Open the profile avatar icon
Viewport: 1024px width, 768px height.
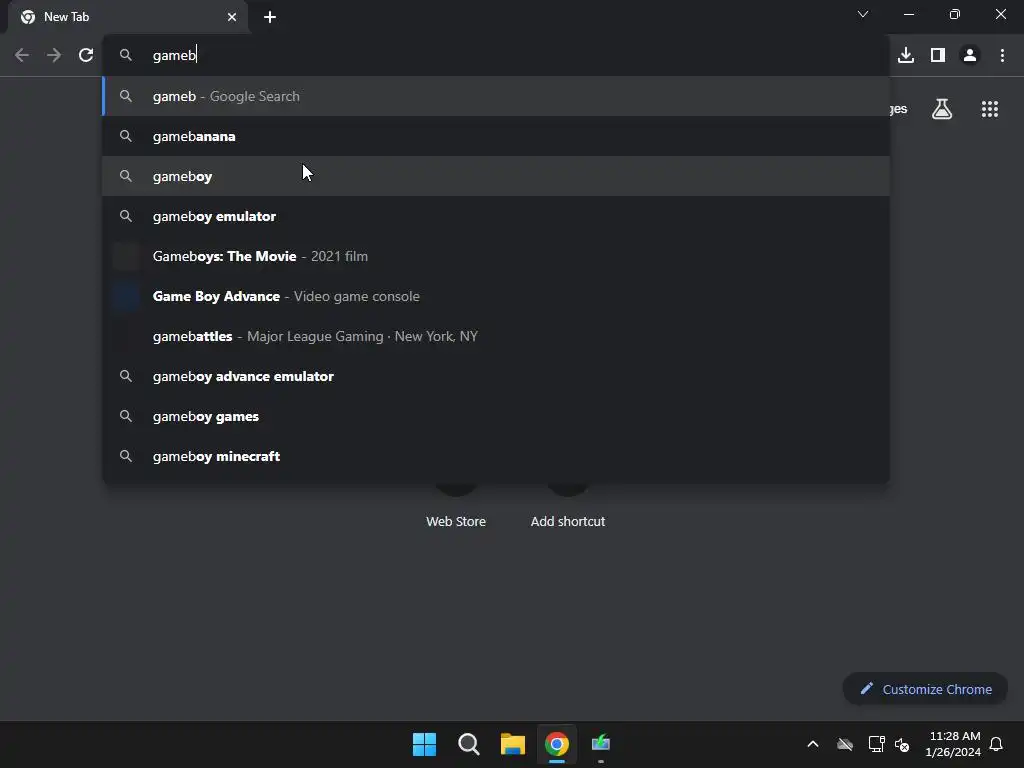coord(970,56)
